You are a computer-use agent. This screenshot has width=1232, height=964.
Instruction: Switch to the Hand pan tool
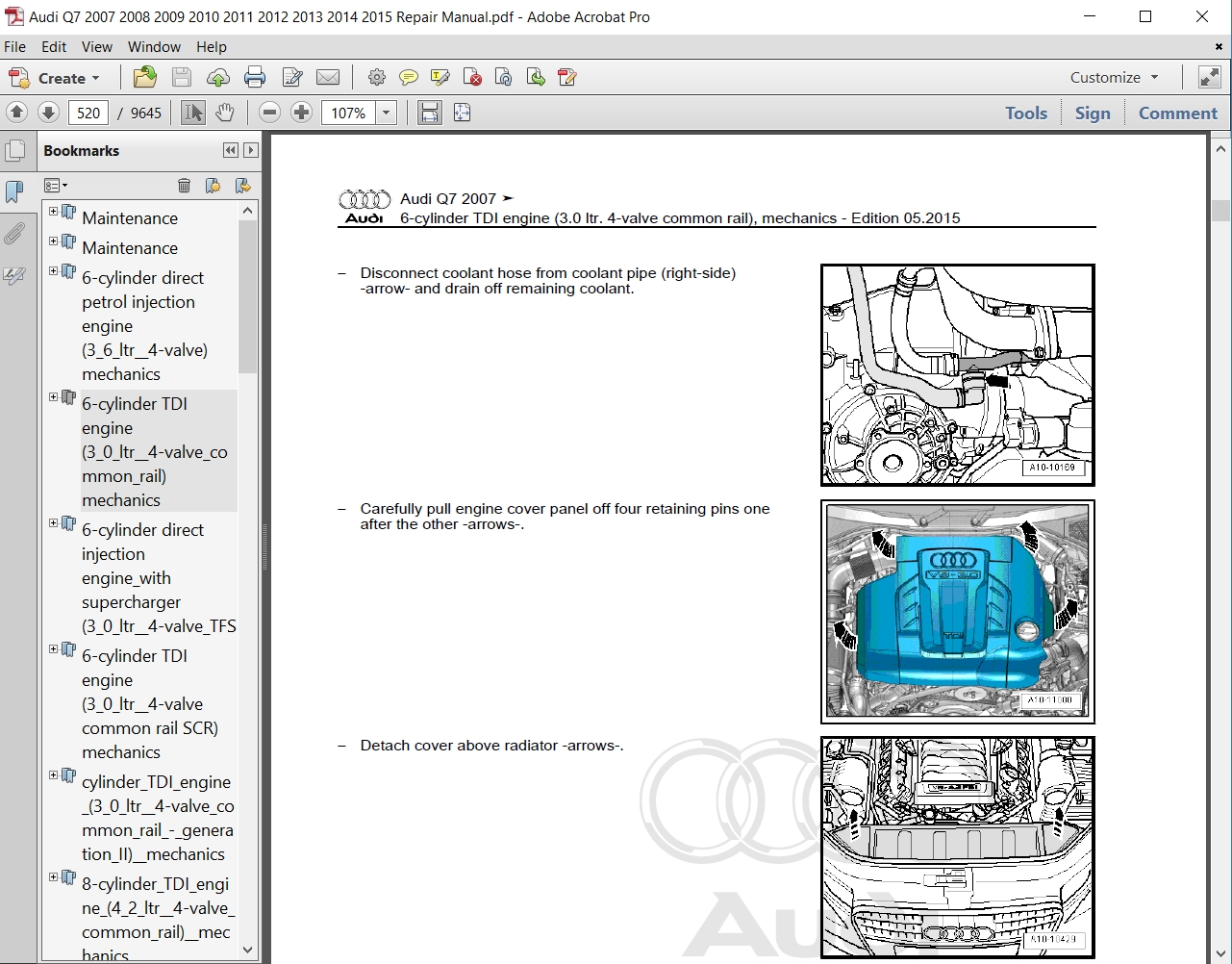click(224, 113)
